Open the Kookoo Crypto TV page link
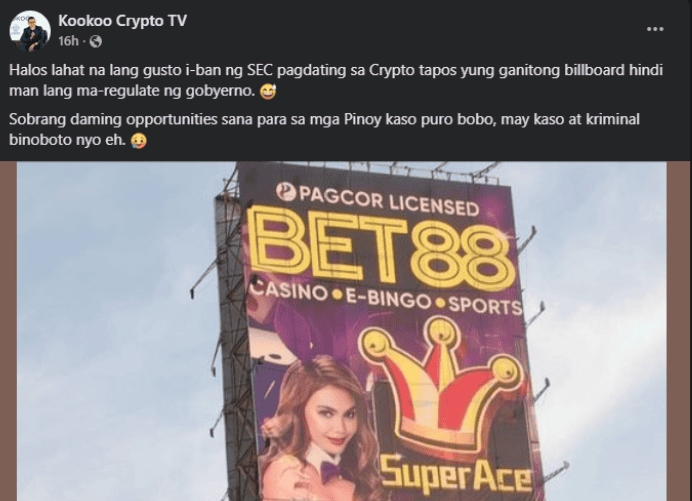Image resolution: width=692 pixels, height=501 pixels. (x=122, y=21)
